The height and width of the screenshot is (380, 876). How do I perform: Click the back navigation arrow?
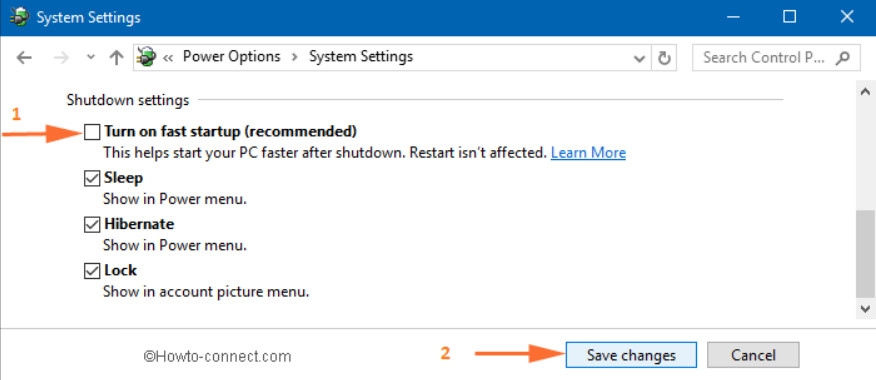point(24,57)
